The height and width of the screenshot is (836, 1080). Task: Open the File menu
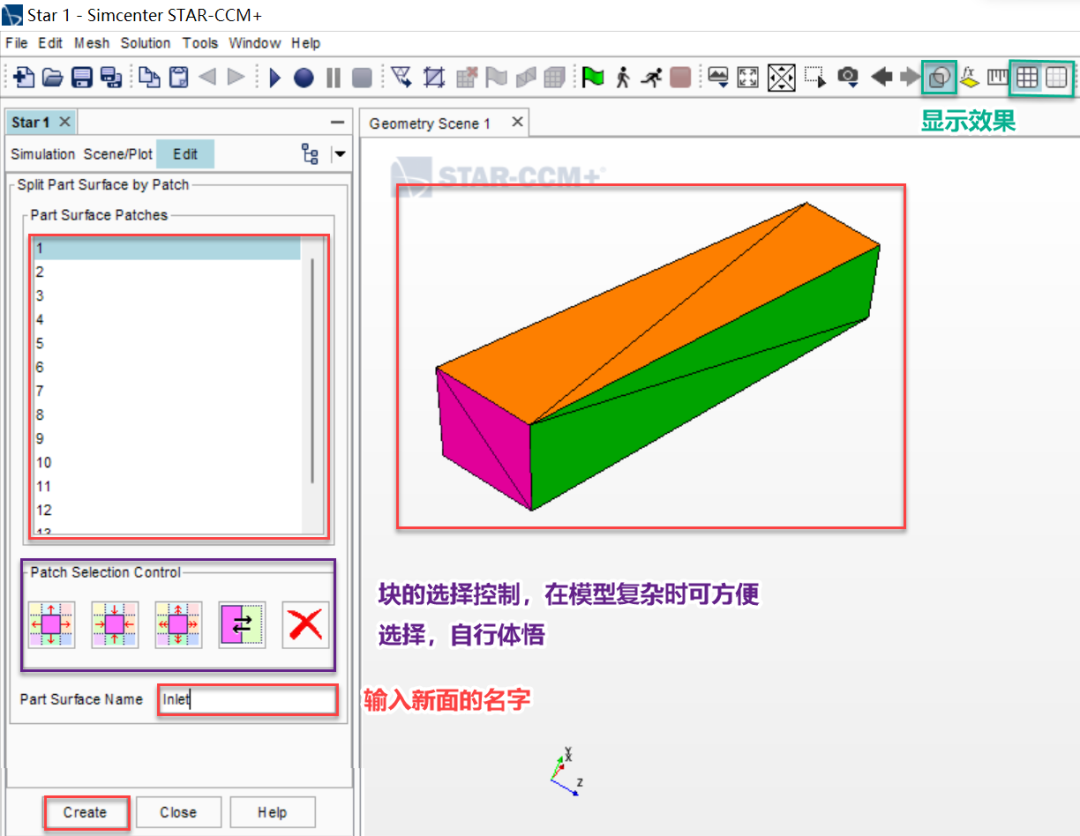click(17, 43)
